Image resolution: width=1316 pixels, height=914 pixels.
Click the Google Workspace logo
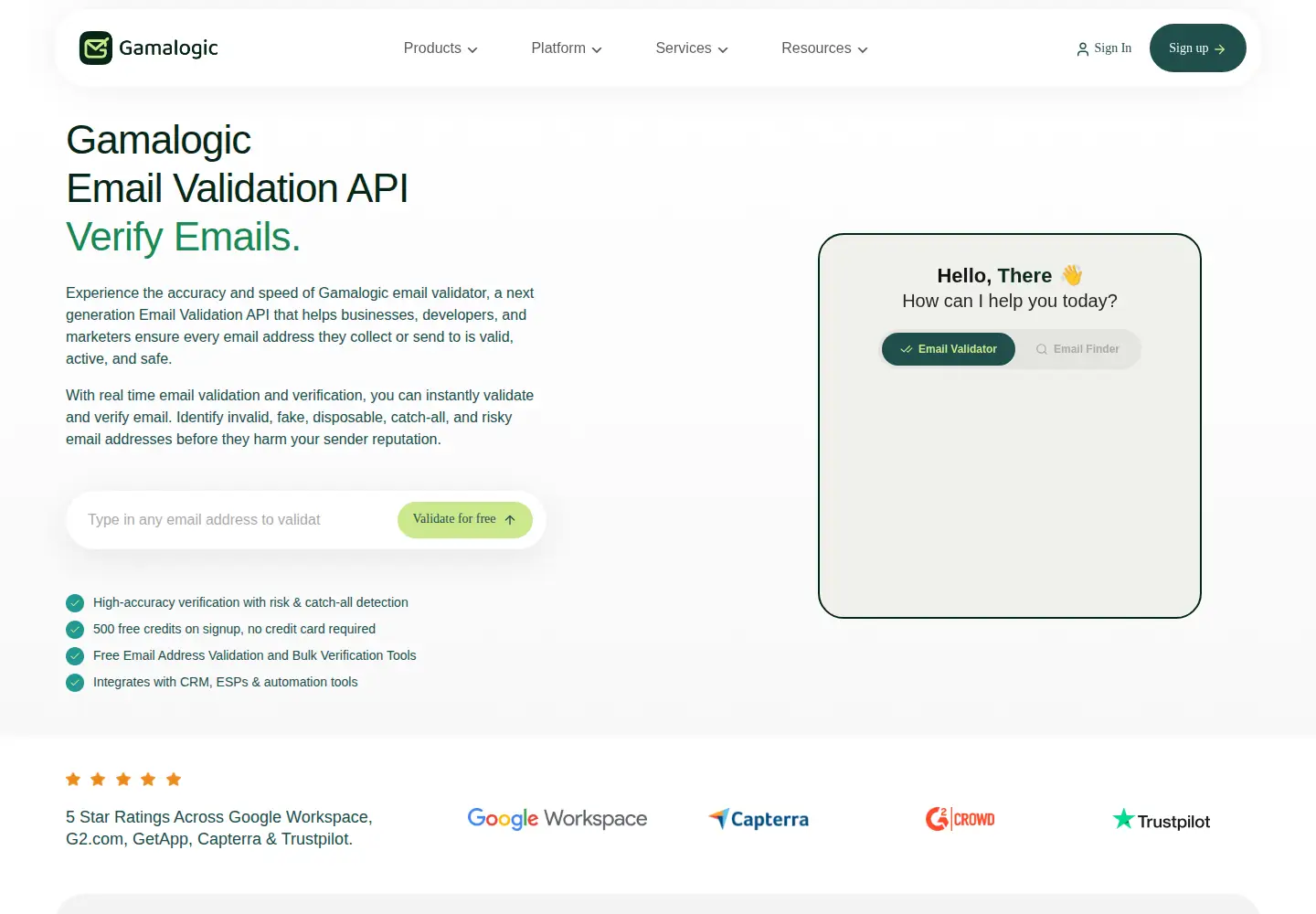tap(557, 819)
